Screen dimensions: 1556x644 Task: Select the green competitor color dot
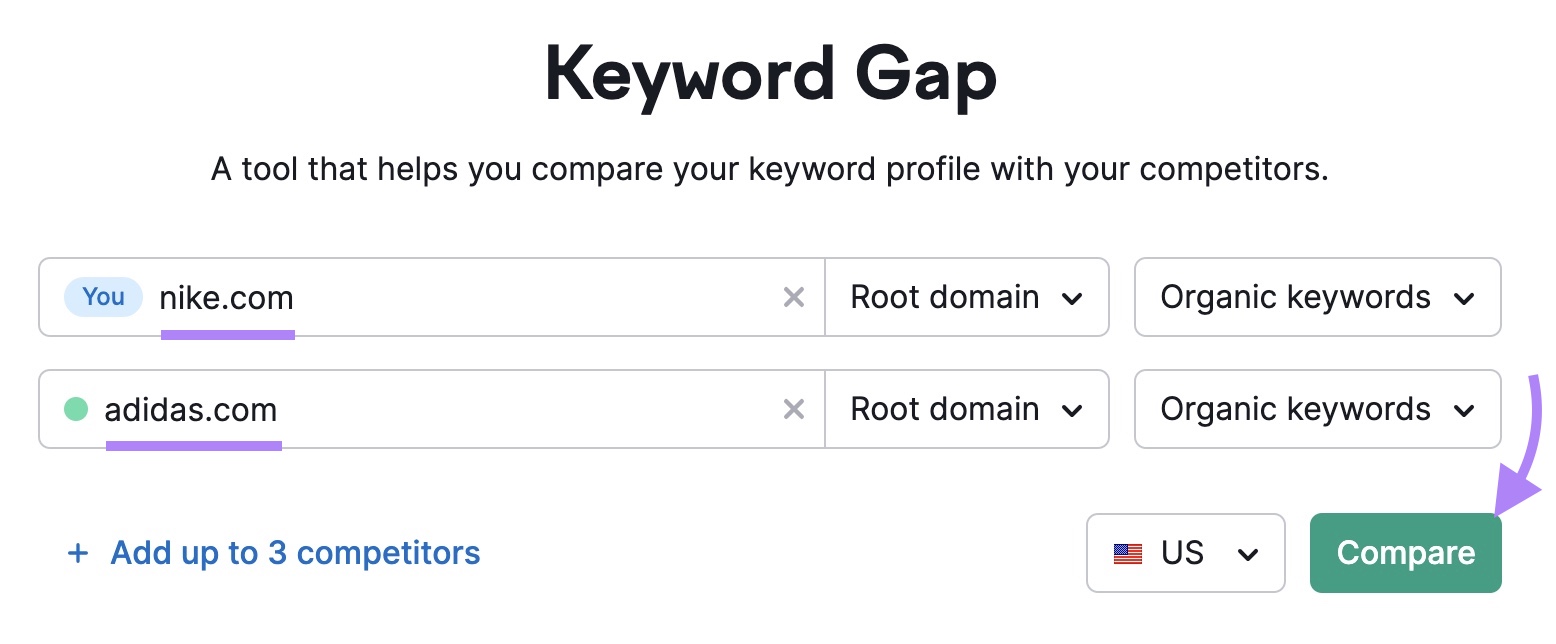76,409
